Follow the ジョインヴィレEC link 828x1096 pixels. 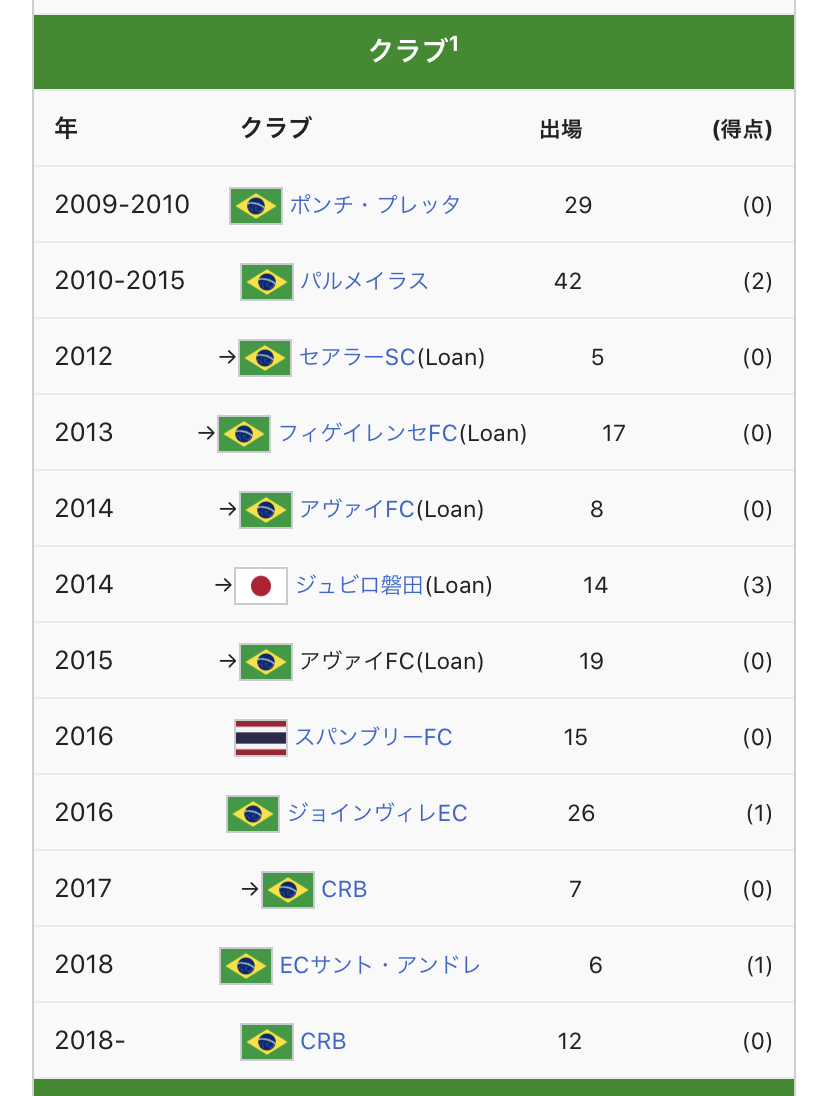[x=377, y=813]
